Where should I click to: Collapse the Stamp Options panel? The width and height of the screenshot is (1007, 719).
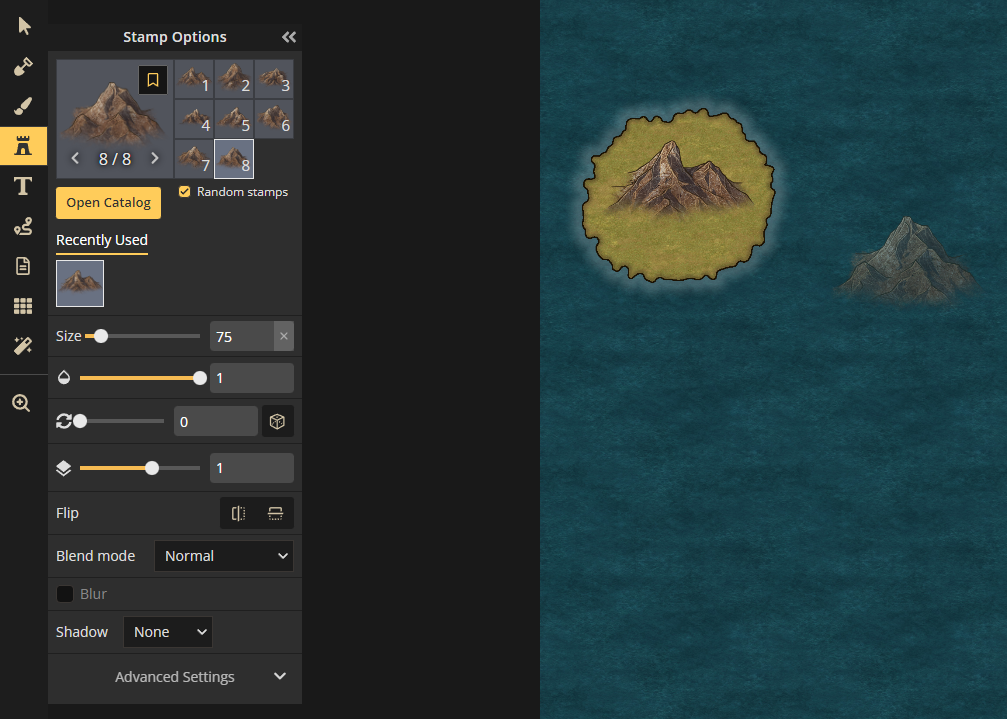(289, 37)
